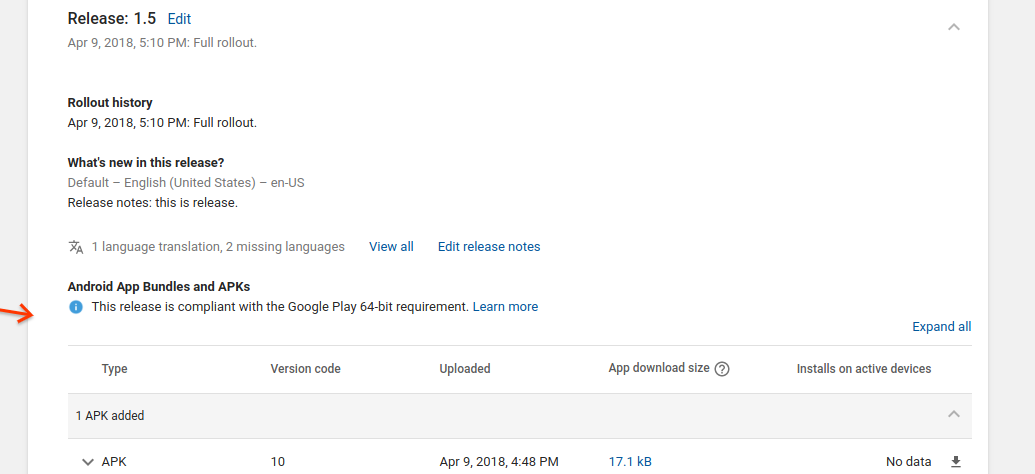1035x474 pixels.
Task: Click Edit link next to Release 1.5
Action: [179, 19]
